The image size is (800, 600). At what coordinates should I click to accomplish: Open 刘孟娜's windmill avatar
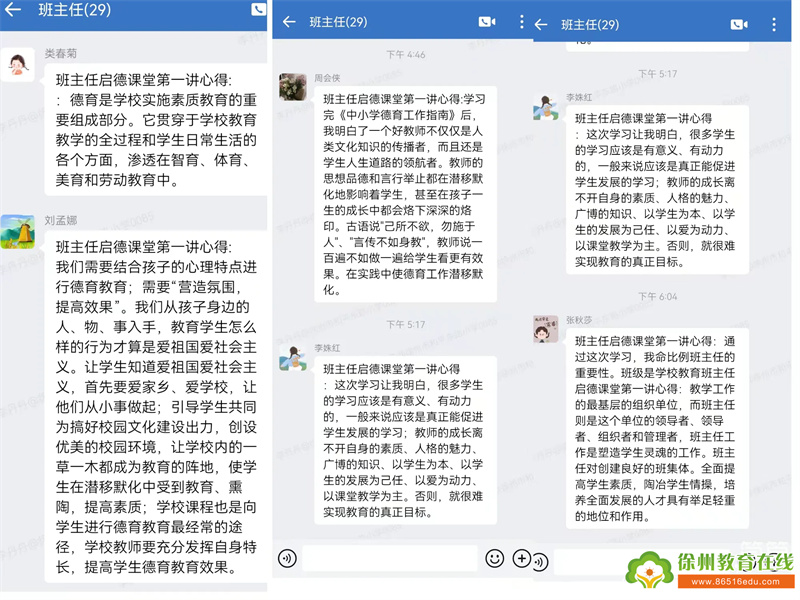[17, 232]
